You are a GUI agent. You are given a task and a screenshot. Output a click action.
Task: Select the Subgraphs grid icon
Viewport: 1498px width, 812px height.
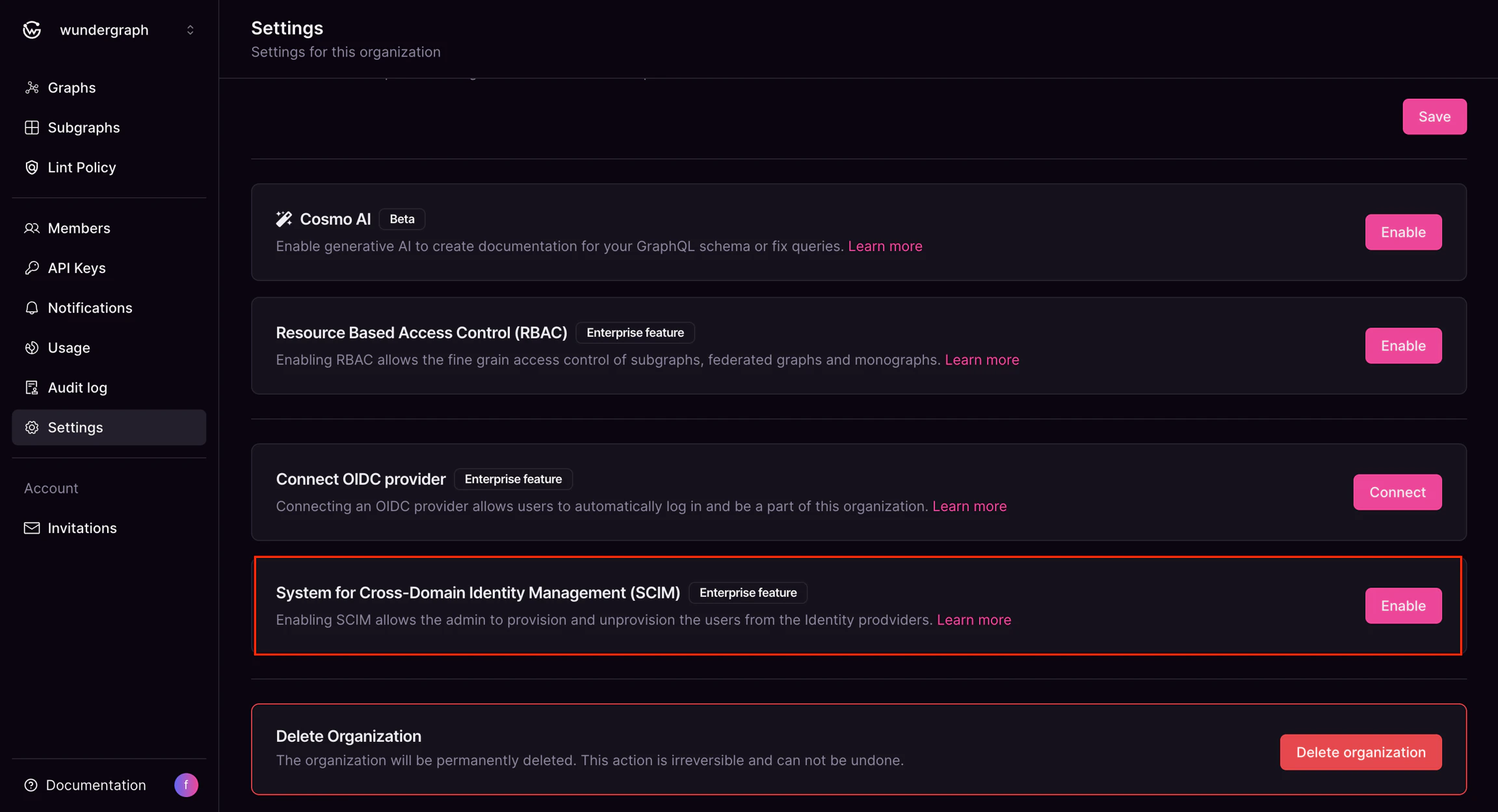click(x=32, y=127)
